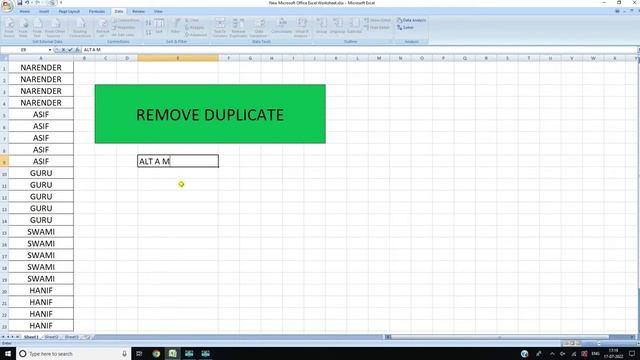Click Remove Duplicates in Data Tools
The height and width of the screenshot is (360, 640).
click(238, 28)
